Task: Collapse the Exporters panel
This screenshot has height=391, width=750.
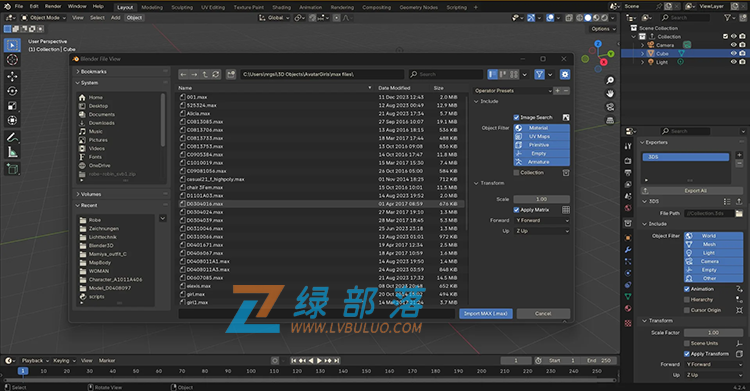Action: (653, 143)
